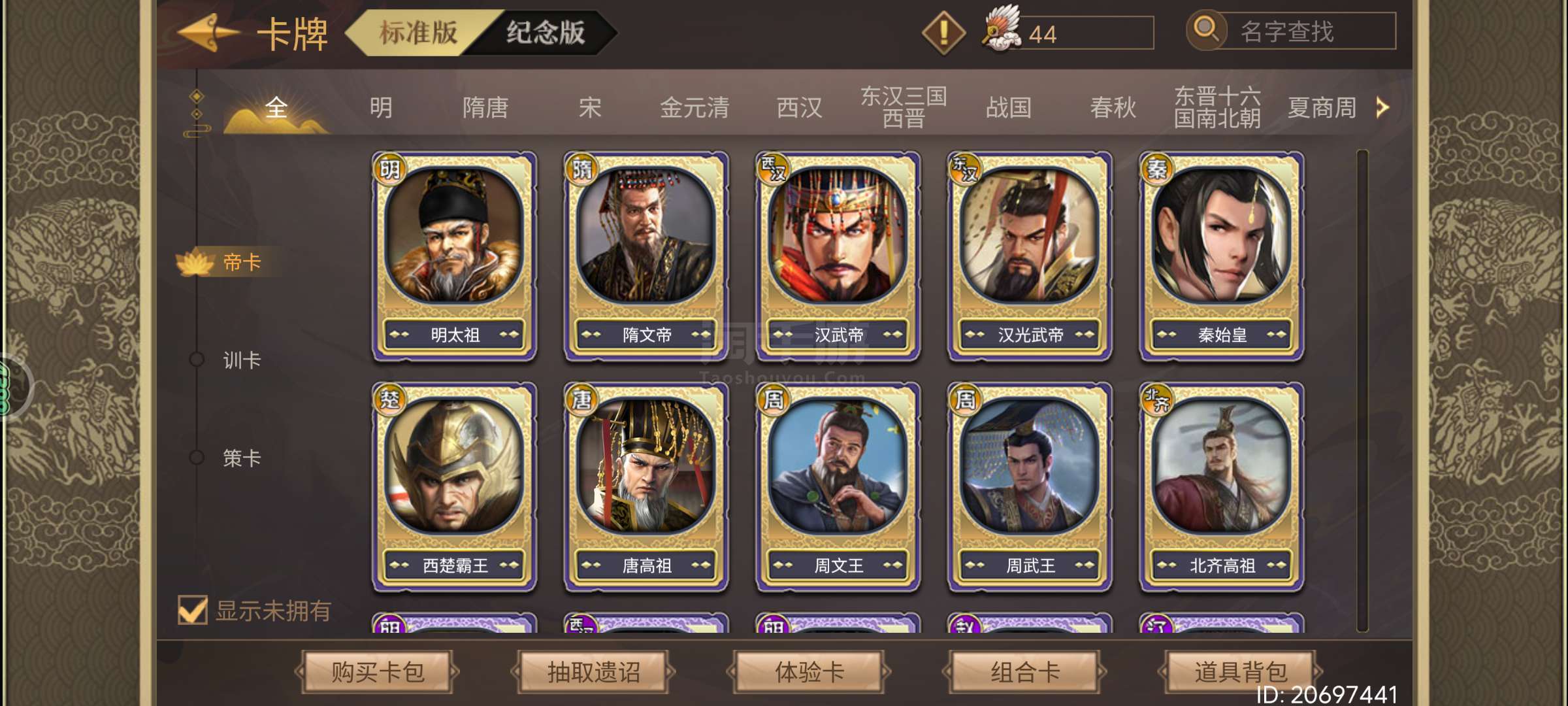Select the 训卡 side category
Image resolution: width=1568 pixels, height=706 pixels.
242,360
